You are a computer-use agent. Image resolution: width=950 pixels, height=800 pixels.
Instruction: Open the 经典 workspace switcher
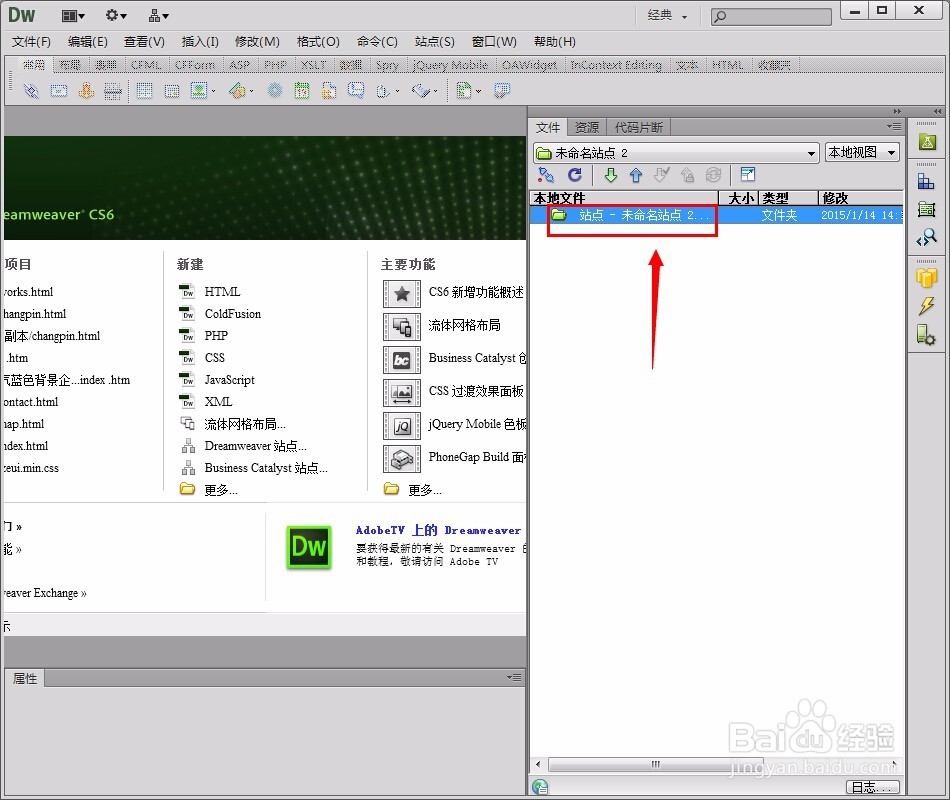click(x=667, y=16)
